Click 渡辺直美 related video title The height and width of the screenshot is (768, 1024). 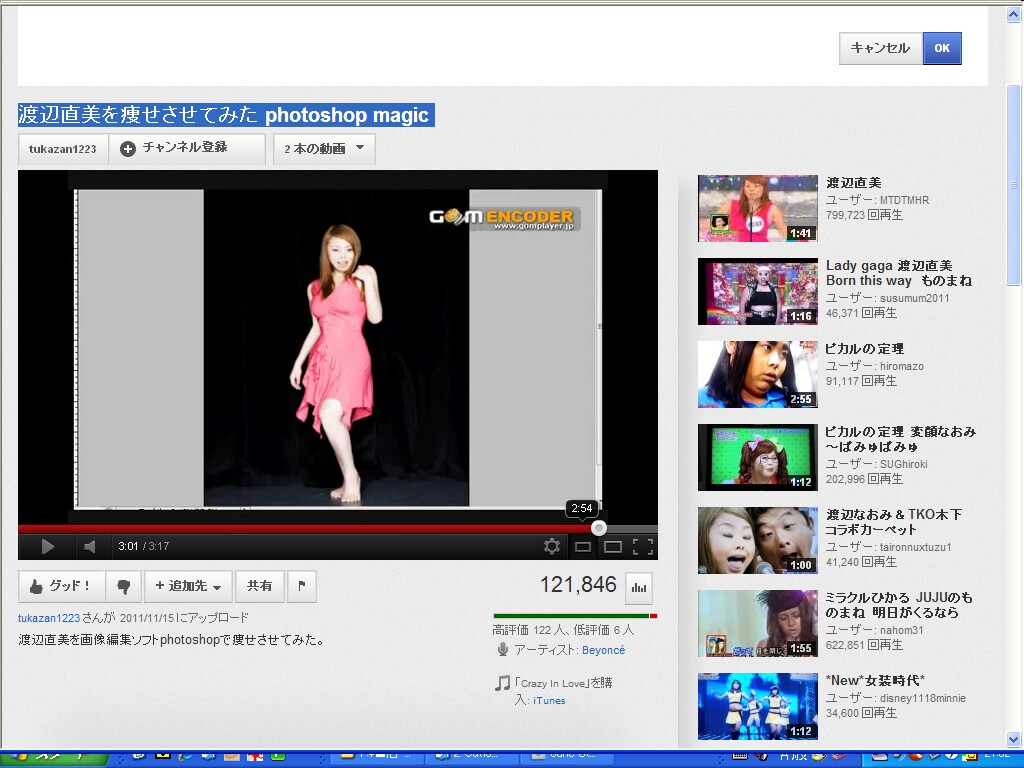(x=854, y=183)
